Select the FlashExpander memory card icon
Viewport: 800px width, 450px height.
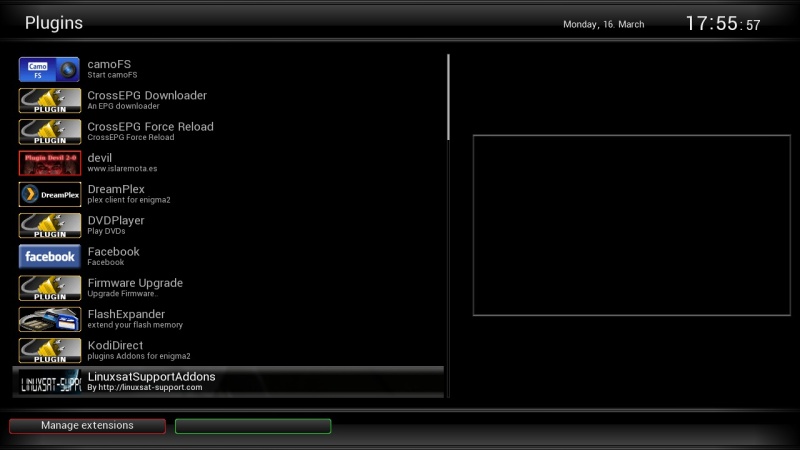click(49, 319)
